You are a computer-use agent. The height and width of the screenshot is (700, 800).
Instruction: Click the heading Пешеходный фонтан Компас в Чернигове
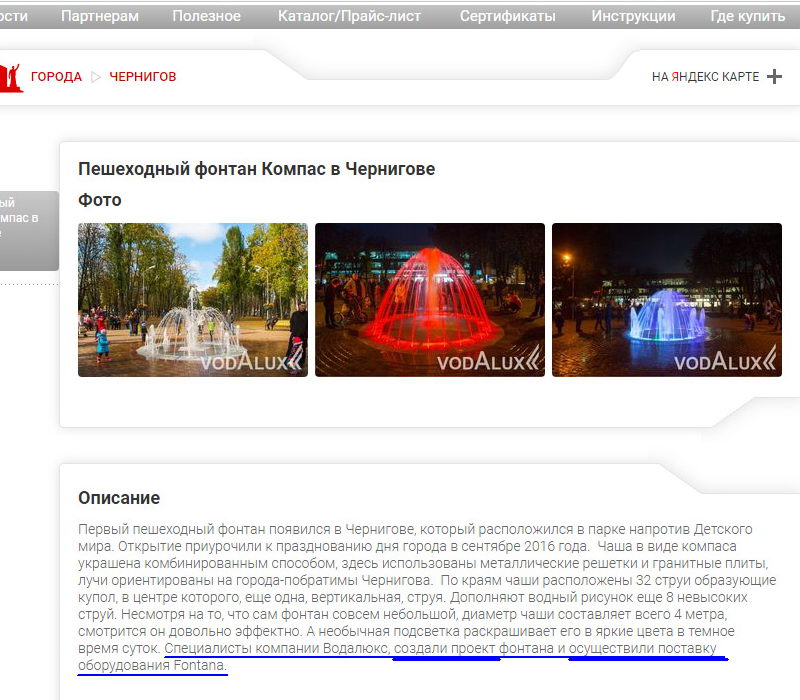(x=256, y=169)
